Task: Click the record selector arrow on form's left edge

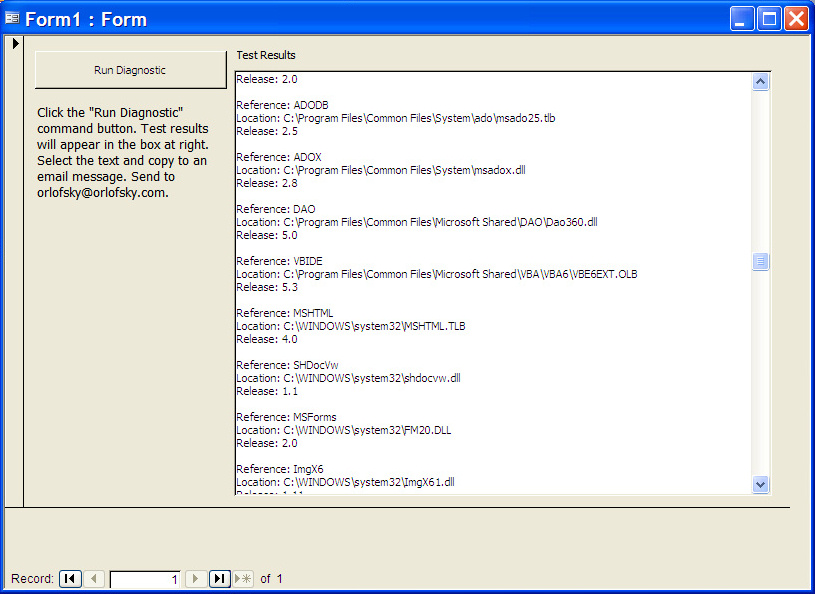Action: [x=15, y=44]
